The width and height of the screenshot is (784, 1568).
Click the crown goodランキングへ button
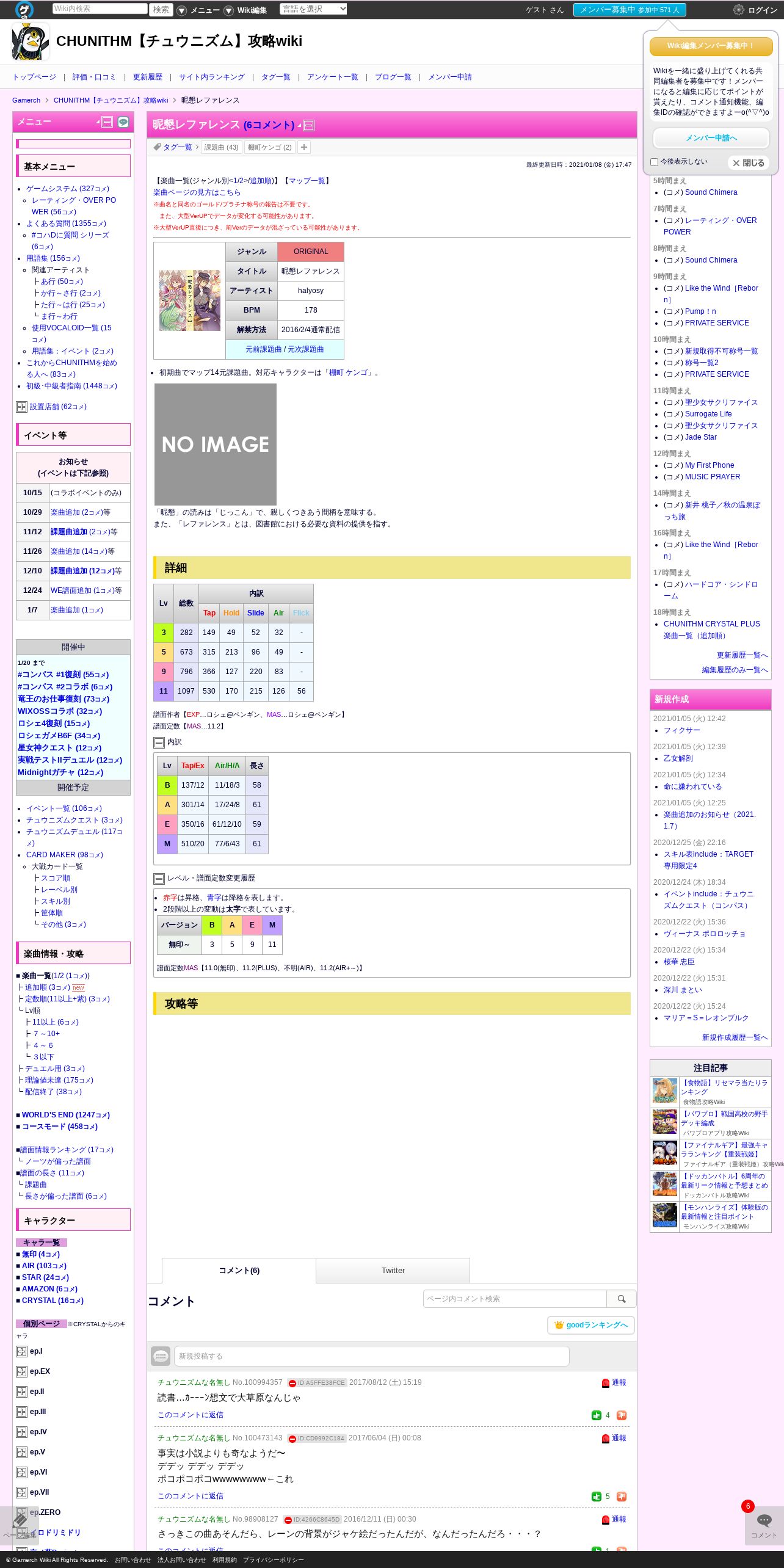(591, 1325)
